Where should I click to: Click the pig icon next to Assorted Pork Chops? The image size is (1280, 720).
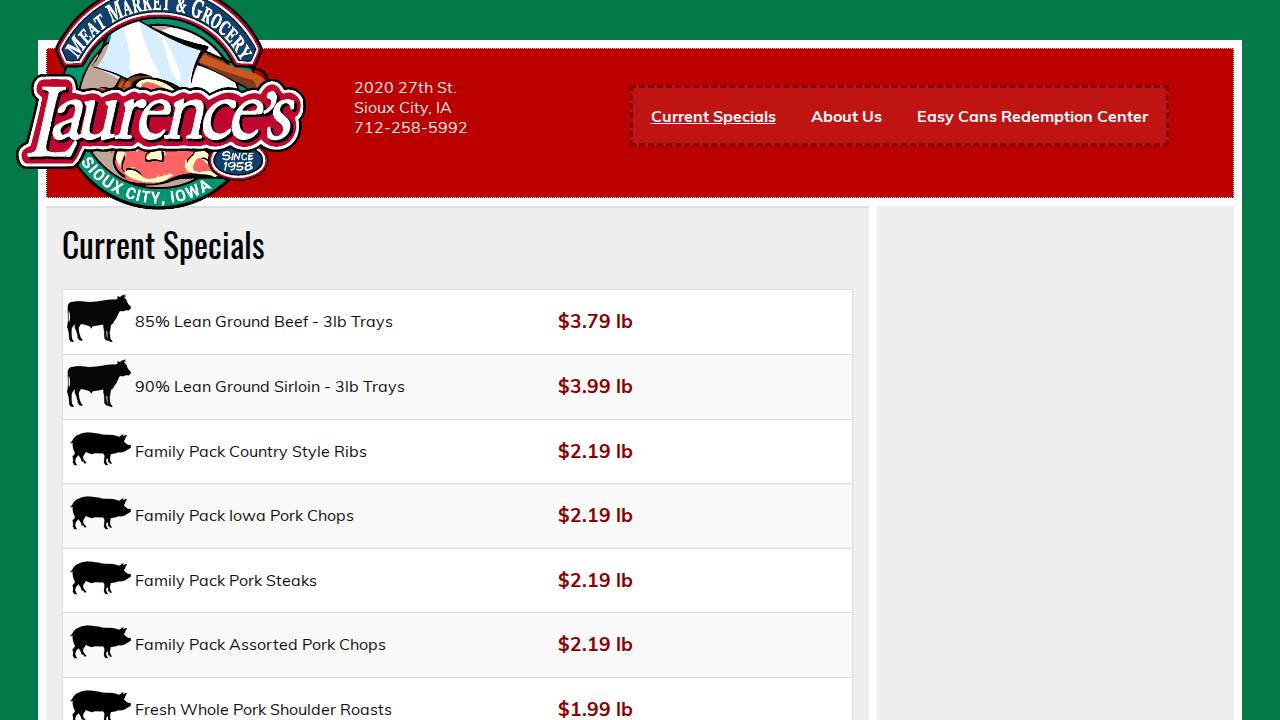99,642
